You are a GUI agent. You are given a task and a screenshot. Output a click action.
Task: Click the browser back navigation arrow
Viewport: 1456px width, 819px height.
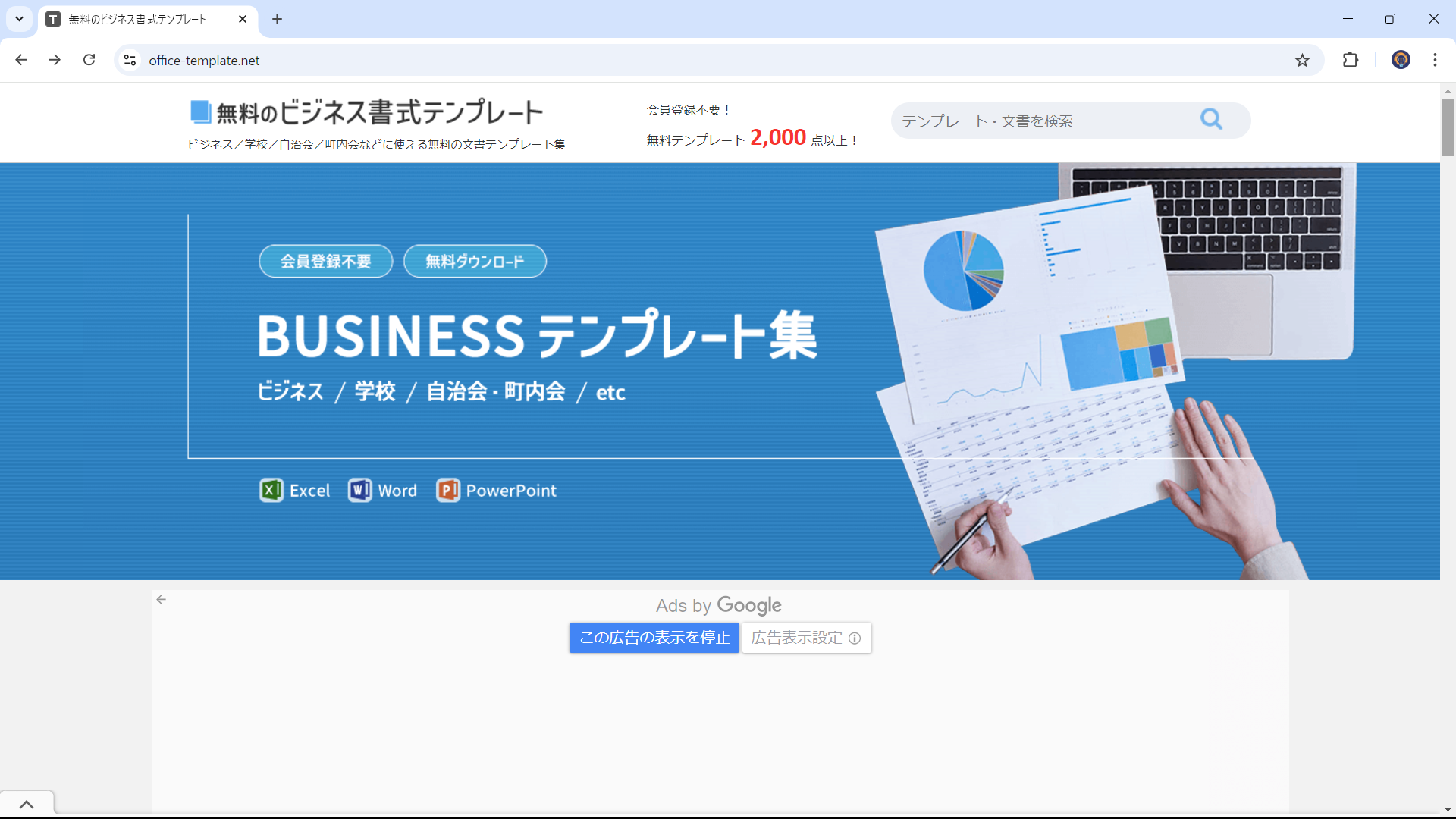[x=22, y=60]
